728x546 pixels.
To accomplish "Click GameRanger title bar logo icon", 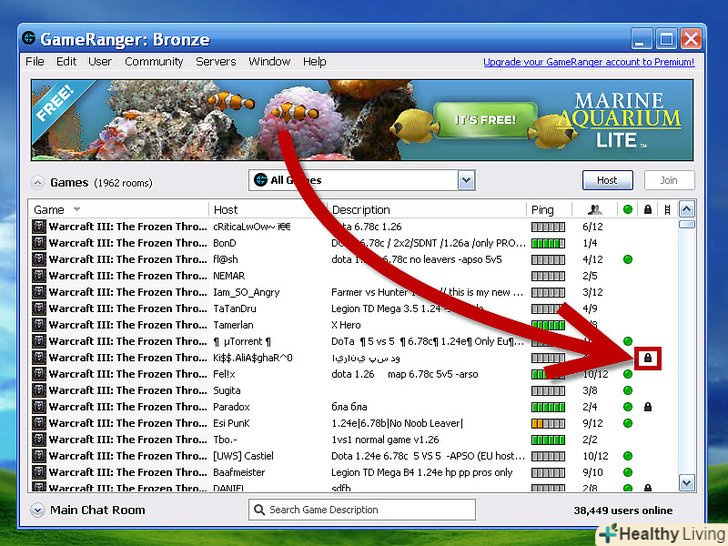I will click(29, 38).
